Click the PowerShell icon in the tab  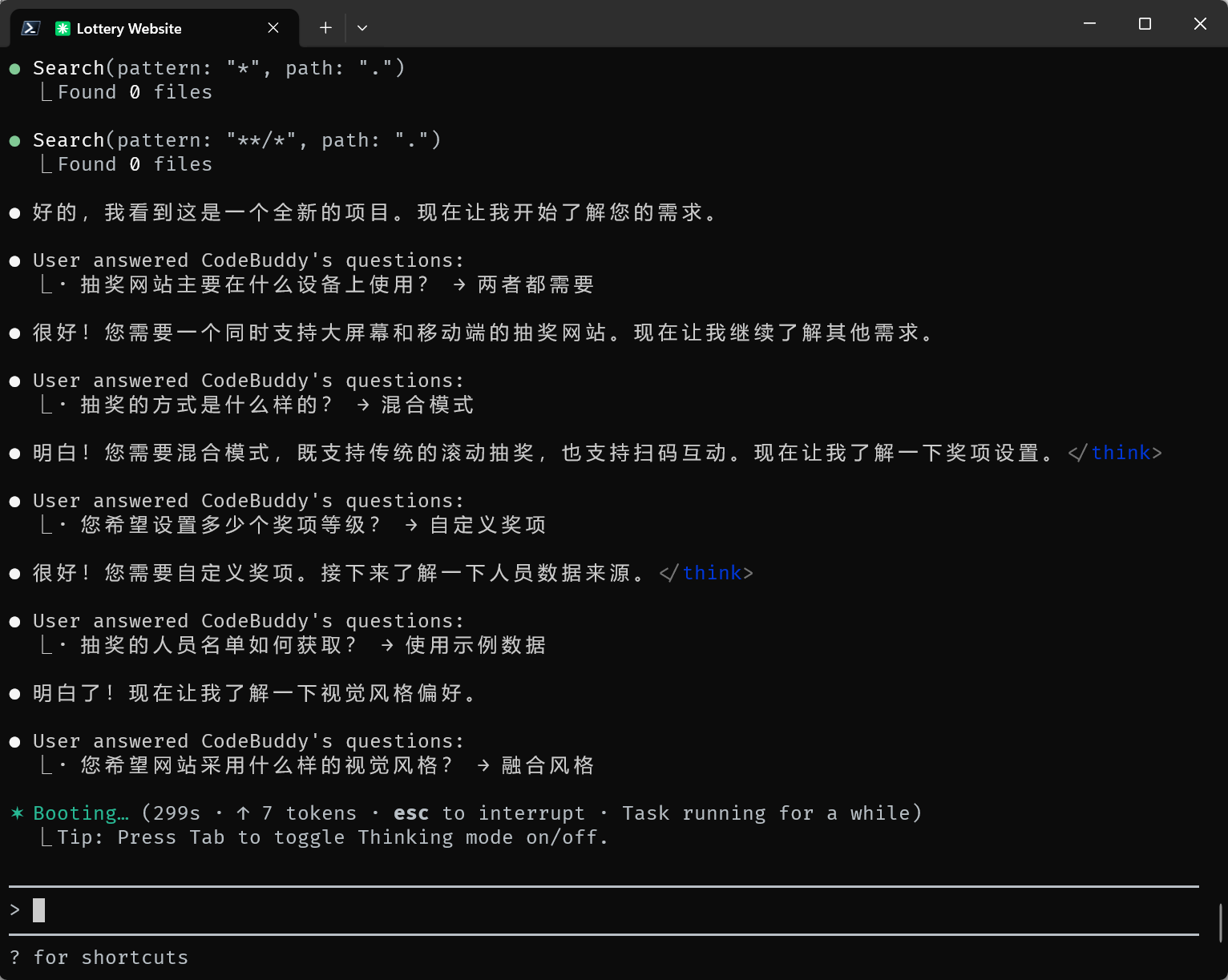tap(30, 28)
